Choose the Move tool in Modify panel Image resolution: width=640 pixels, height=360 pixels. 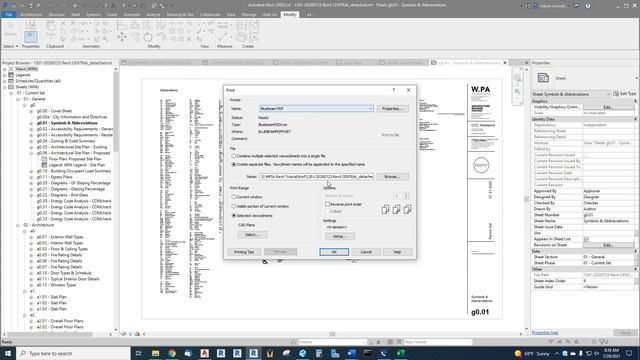coord(122,38)
